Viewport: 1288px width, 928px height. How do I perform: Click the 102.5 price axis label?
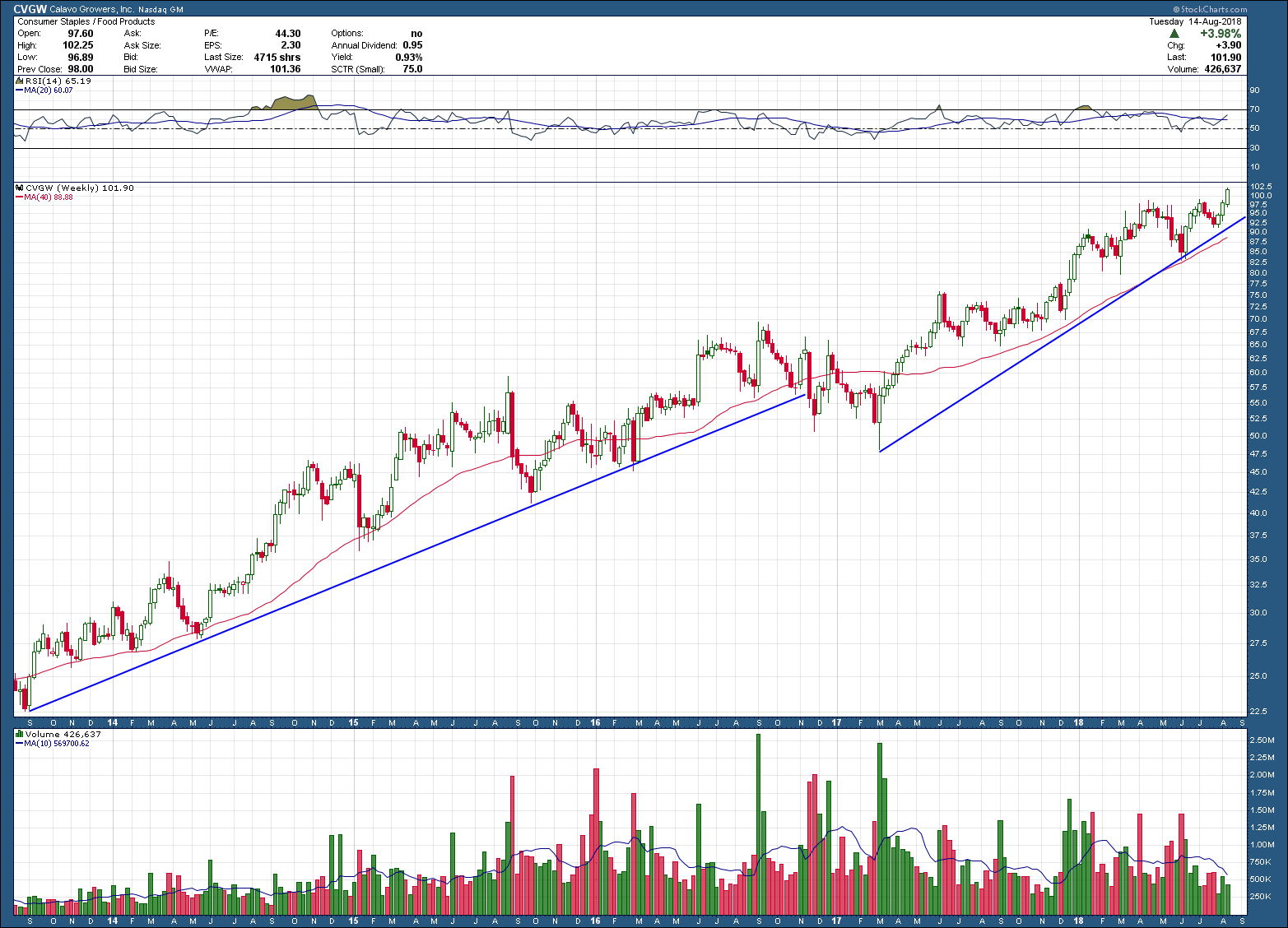pyautogui.click(x=1261, y=187)
